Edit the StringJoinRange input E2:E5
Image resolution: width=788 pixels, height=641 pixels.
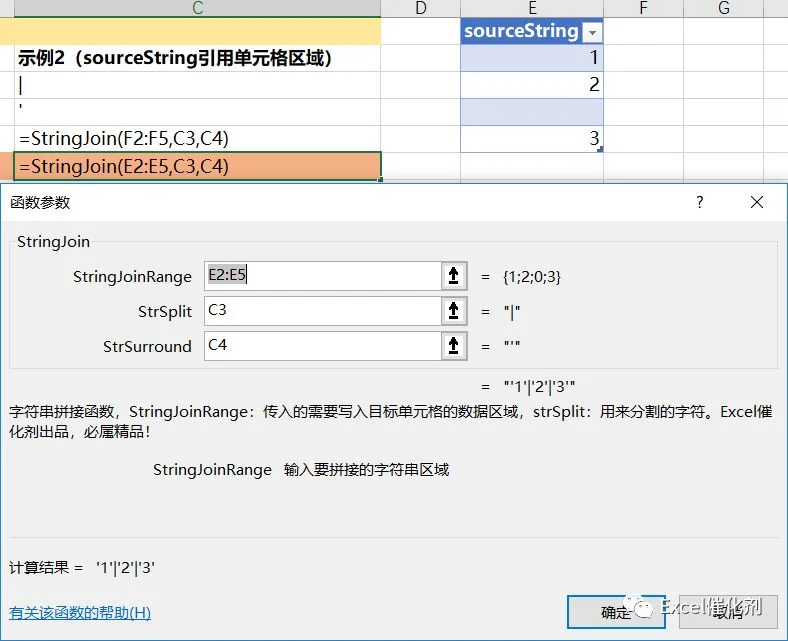[323, 276]
